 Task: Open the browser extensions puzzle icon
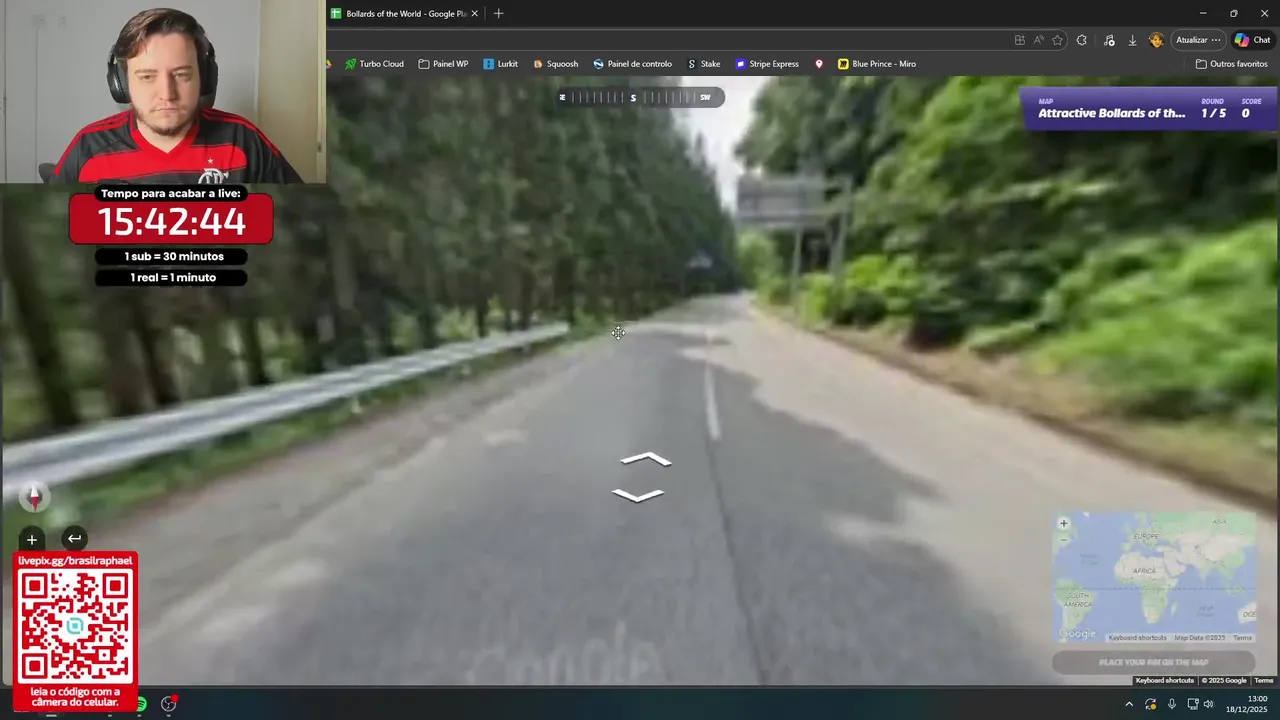point(1081,40)
